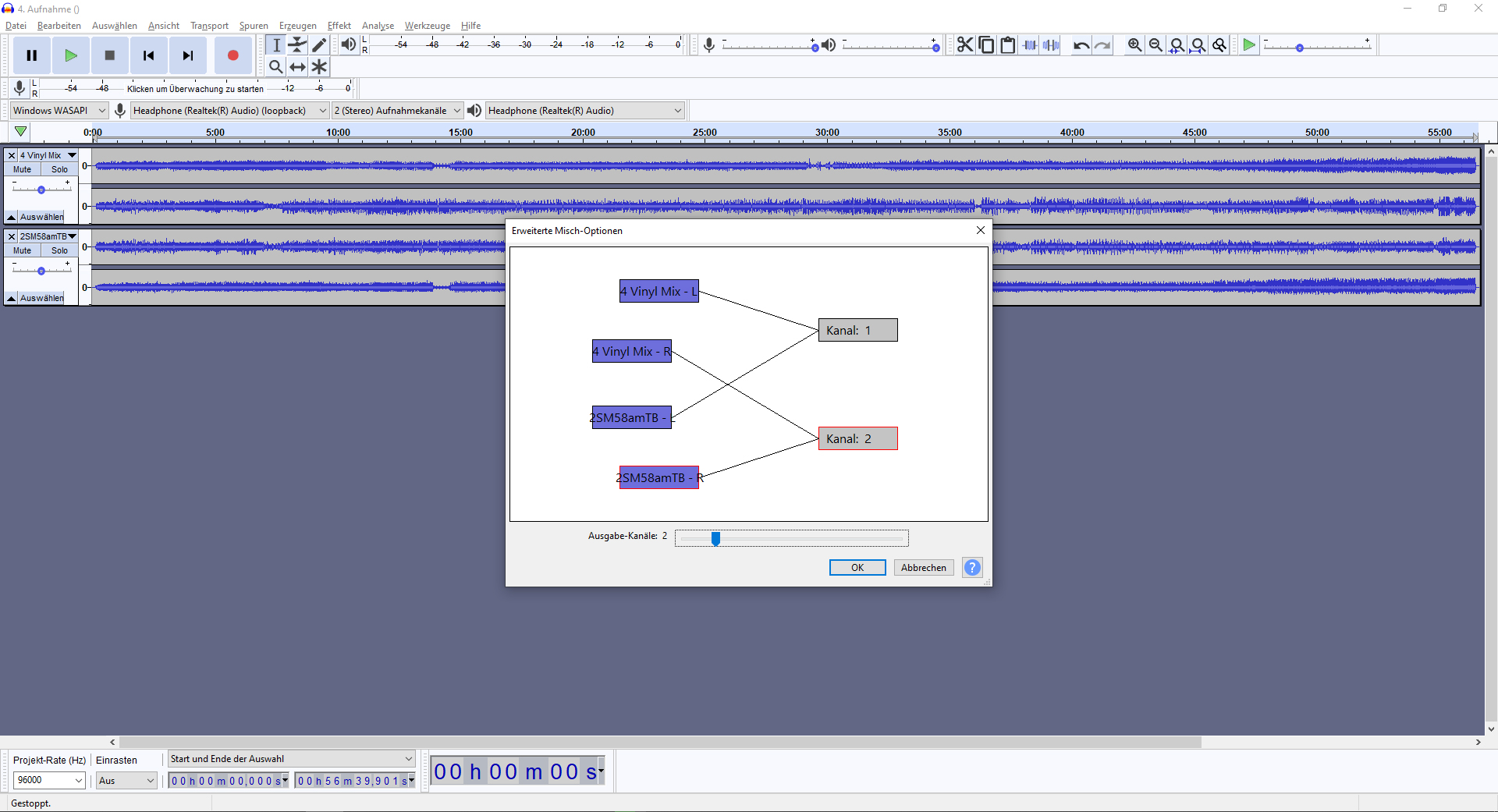Select the Multi-tool asterisk icon
The height and width of the screenshot is (812, 1498).
[319, 66]
